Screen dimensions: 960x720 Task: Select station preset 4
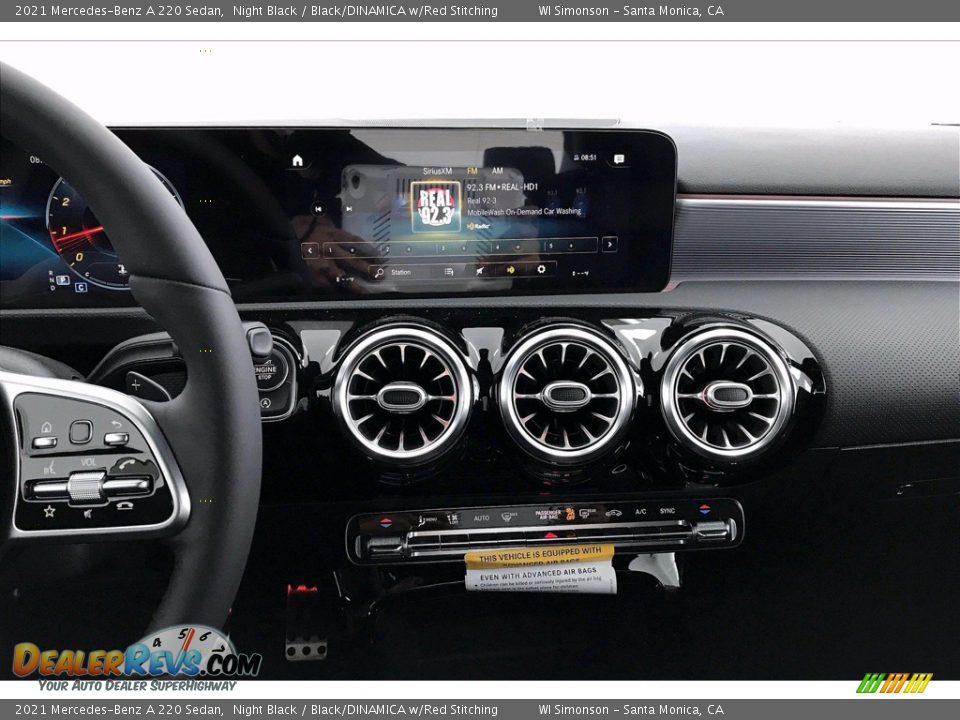pyautogui.click(x=518, y=246)
